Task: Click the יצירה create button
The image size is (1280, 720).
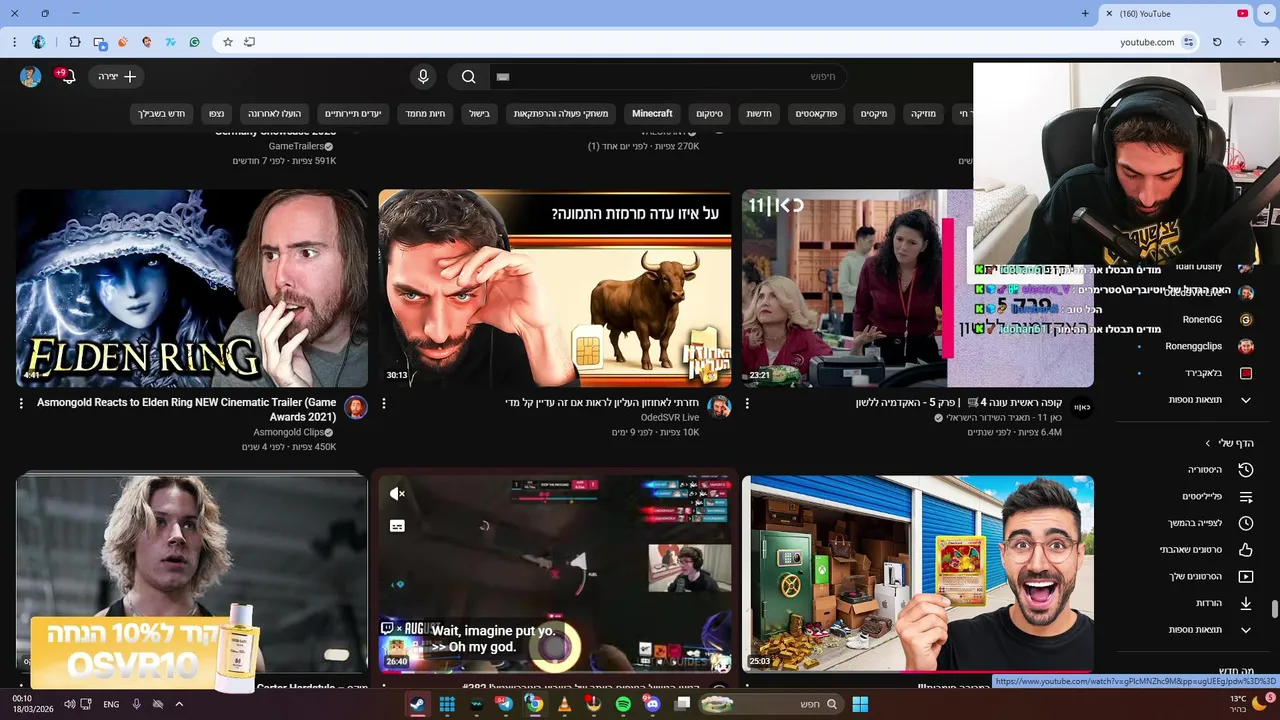Action: 117,77
